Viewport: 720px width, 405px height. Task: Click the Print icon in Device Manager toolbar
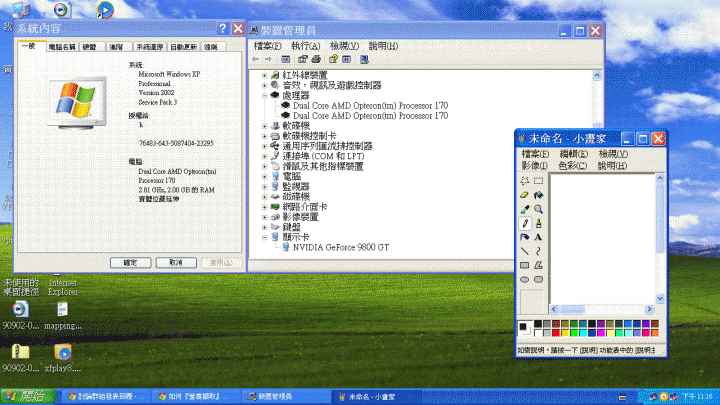(x=316, y=59)
